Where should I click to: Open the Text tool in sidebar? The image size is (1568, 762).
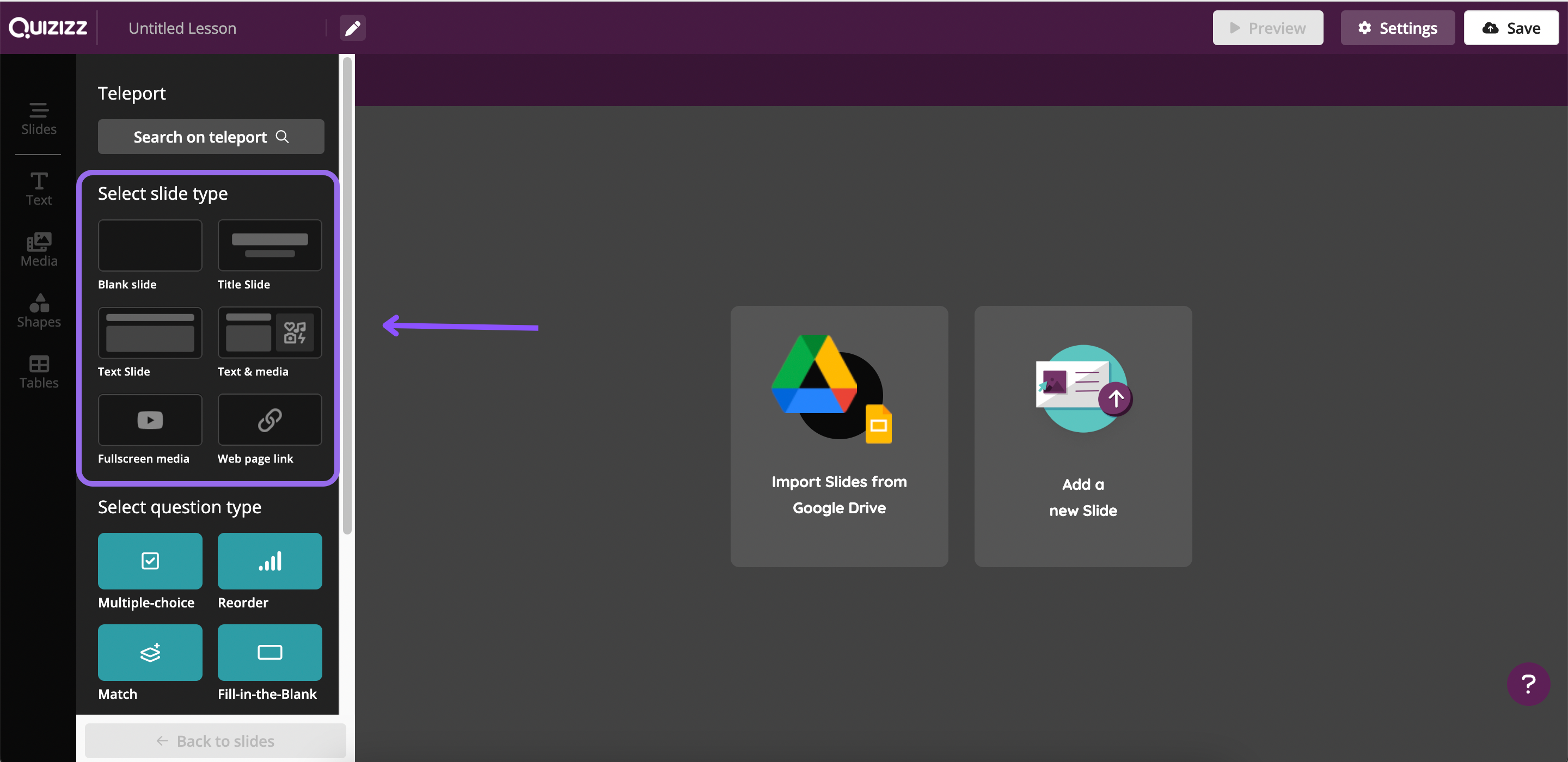point(38,188)
